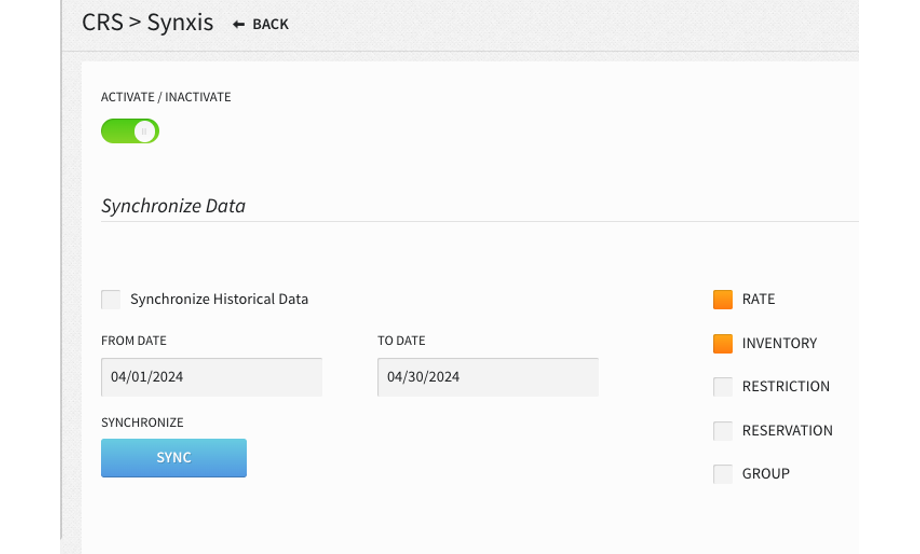Enable the RESTRICTION checkbox

[723, 387]
